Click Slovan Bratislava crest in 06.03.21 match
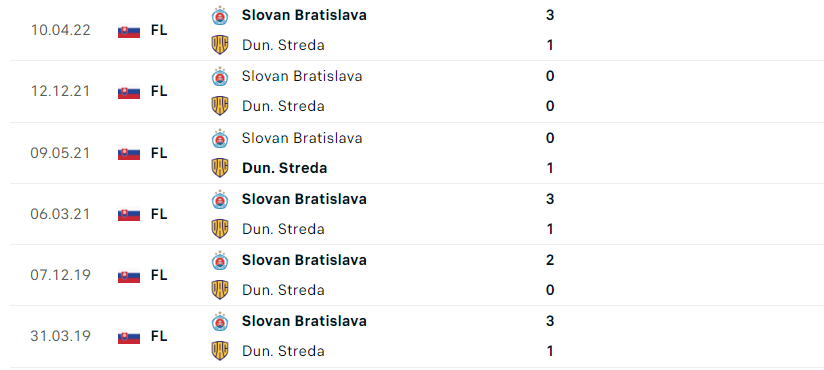Image resolution: width=824 pixels, height=370 pixels. coord(220,200)
